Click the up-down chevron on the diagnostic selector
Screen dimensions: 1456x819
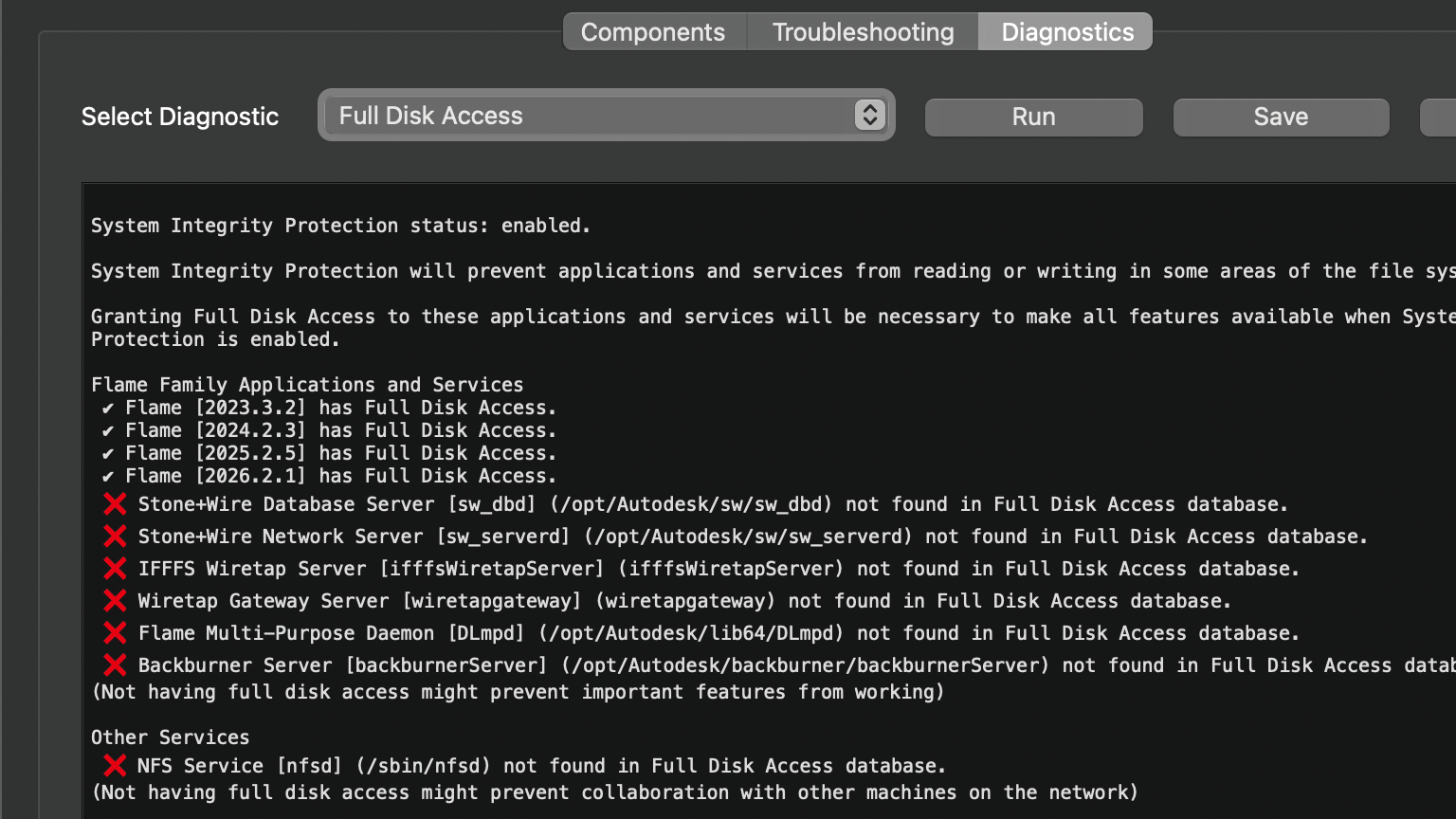click(x=869, y=116)
